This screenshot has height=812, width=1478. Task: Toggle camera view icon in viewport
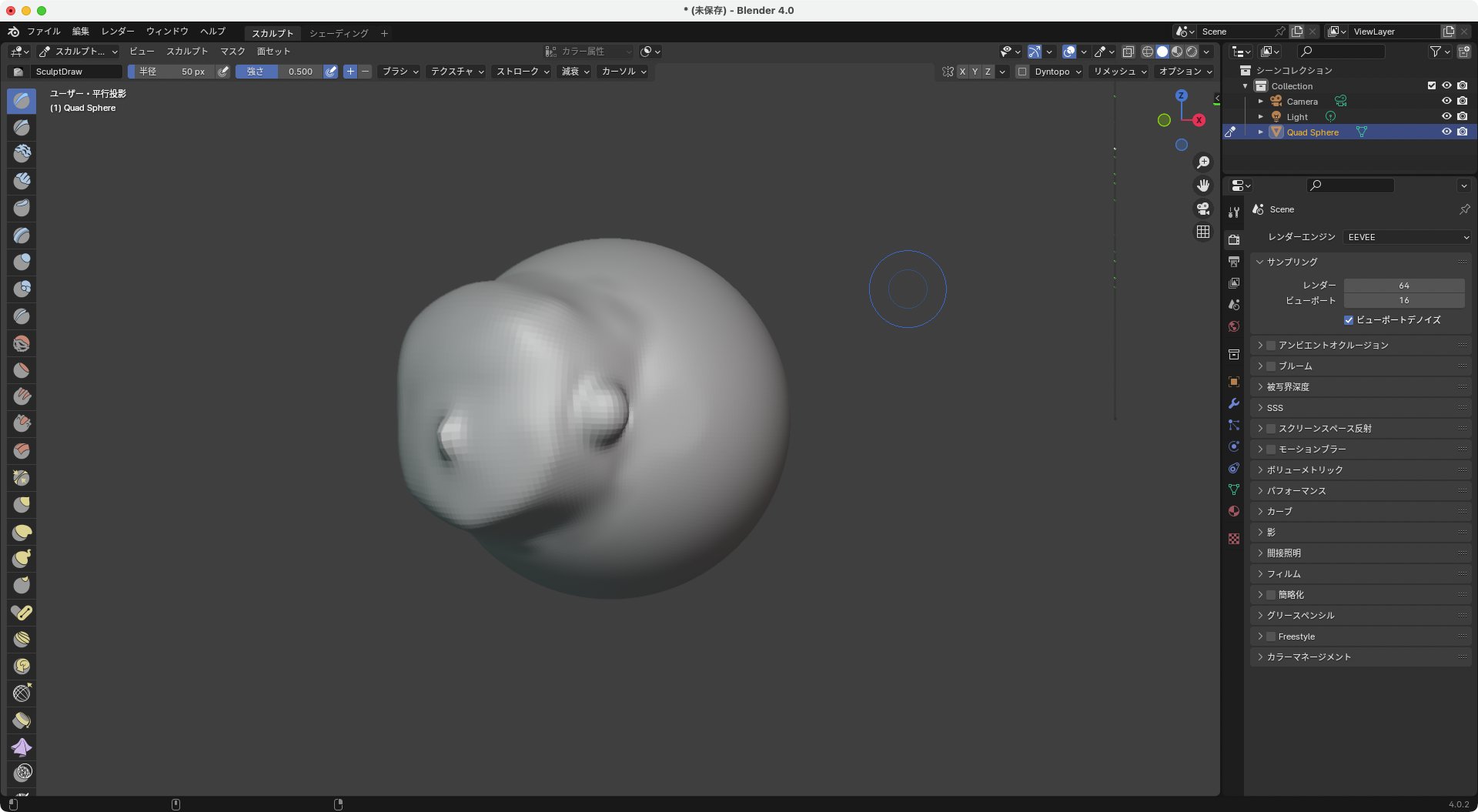coord(1202,209)
